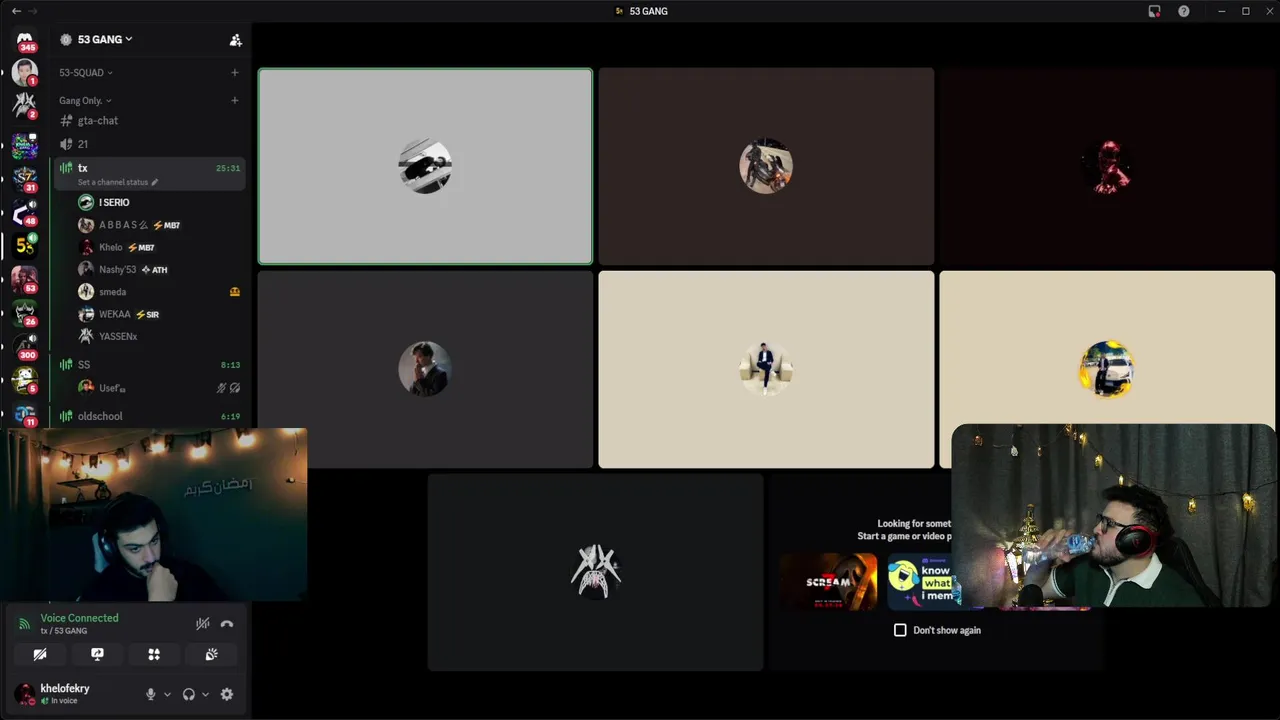The width and height of the screenshot is (1280, 720).
Task: Mute microphone toggle
Action: point(151,694)
